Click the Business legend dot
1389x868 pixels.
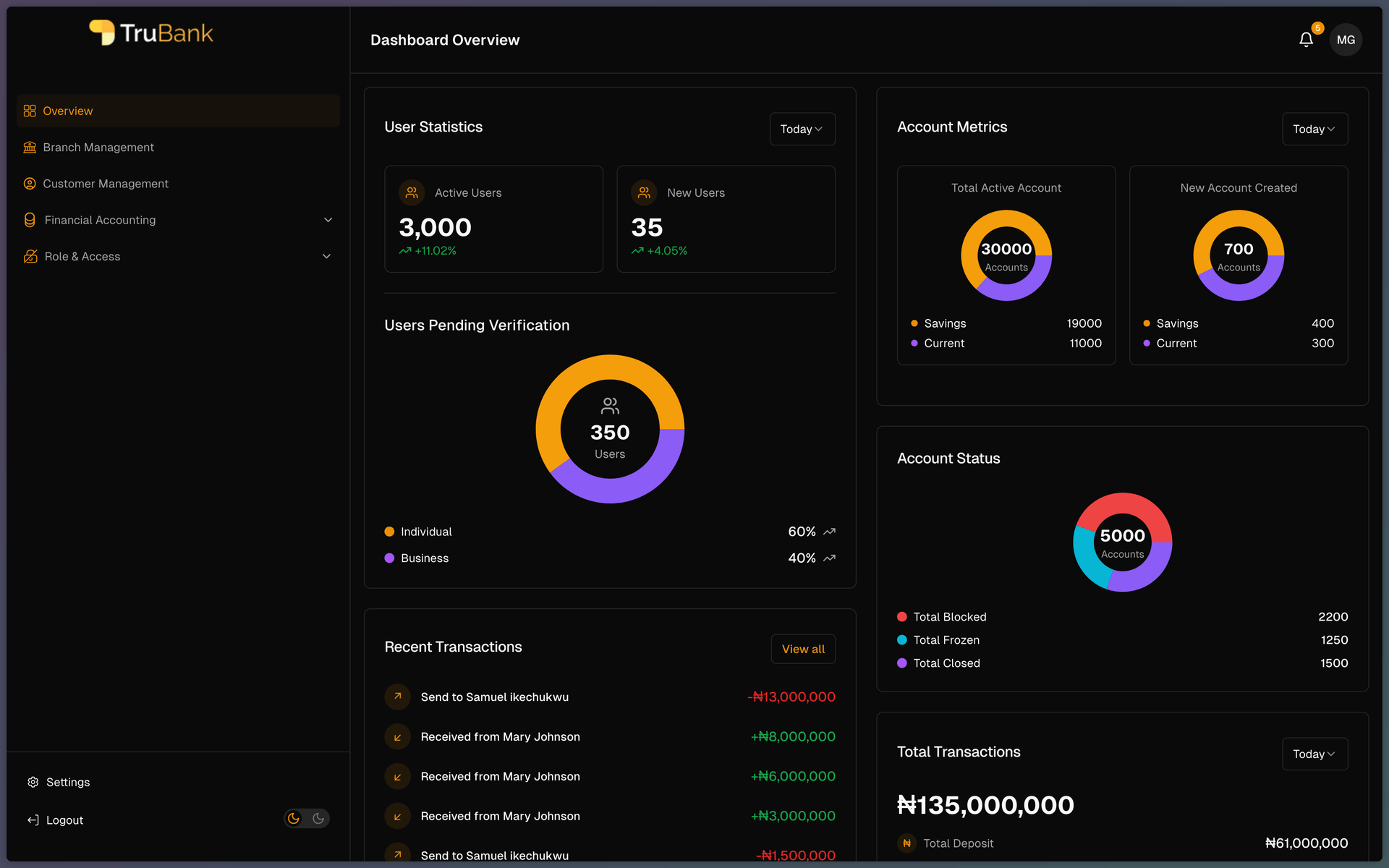[x=391, y=558]
